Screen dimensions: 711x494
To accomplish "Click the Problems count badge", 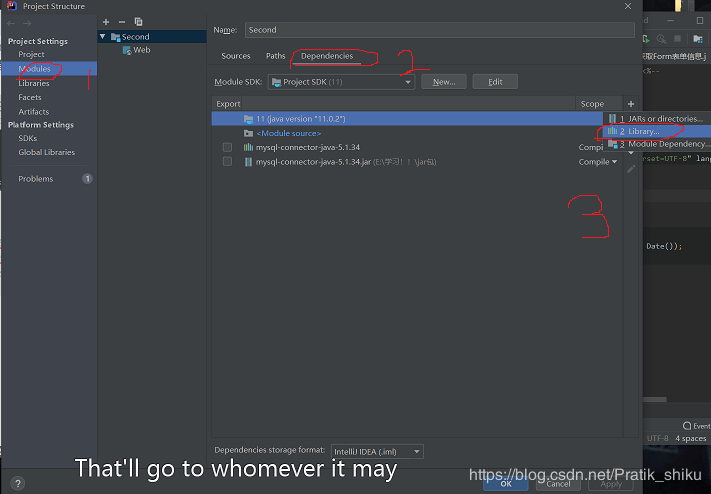I will pyautogui.click(x=87, y=179).
